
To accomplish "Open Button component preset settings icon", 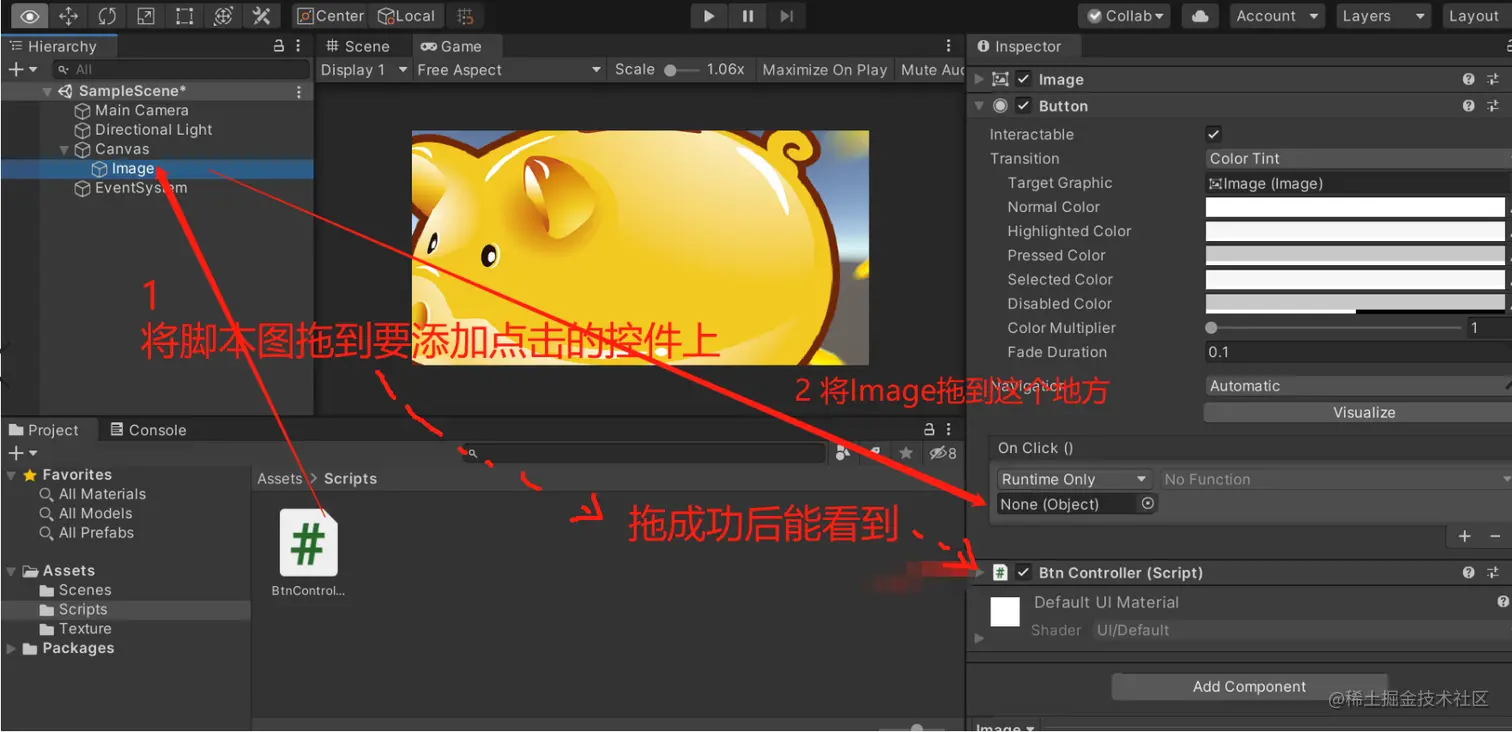I will (x=1493, y=106).
